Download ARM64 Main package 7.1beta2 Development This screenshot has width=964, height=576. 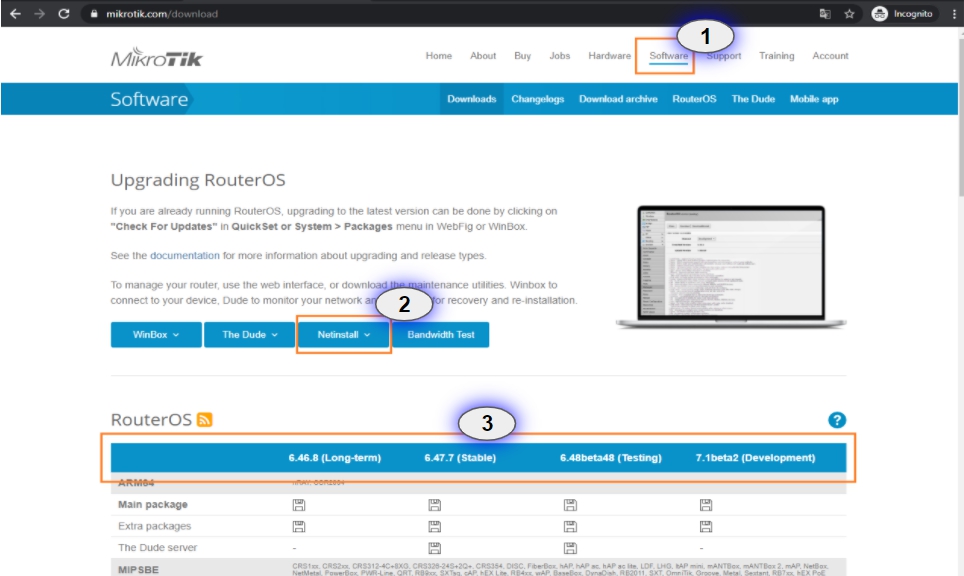(x=706, y=505)
